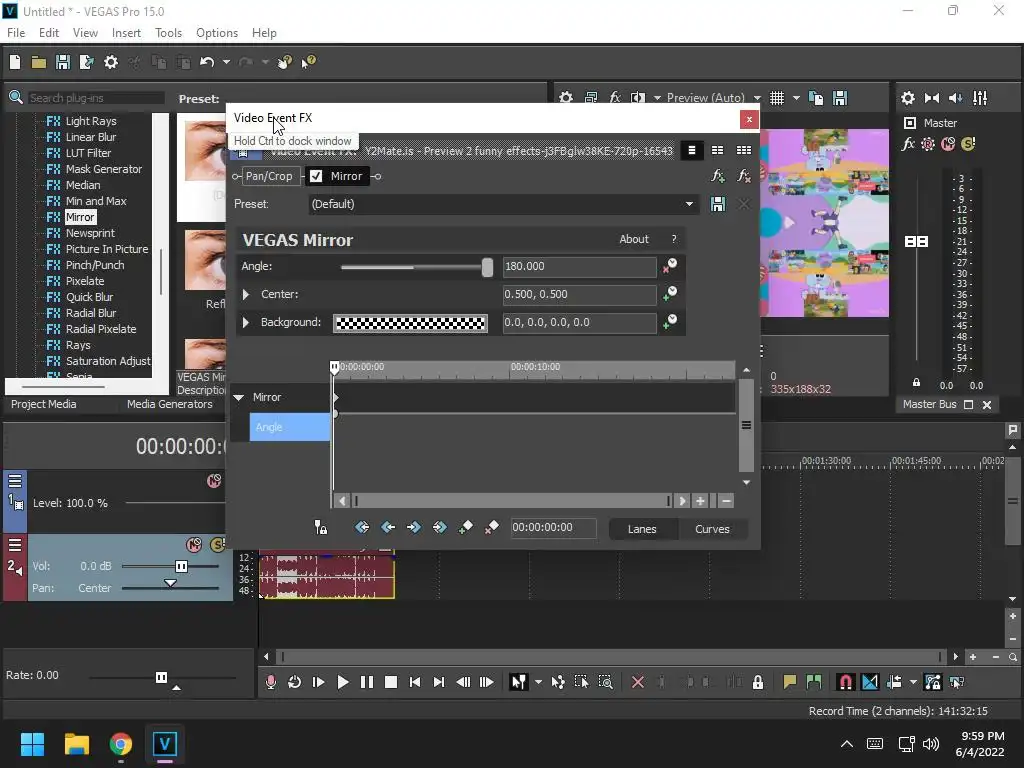Screen dimensions: 1024x768
Task: Expand the Background parameter
Action: pyautogui.click(x=246, y=323)
